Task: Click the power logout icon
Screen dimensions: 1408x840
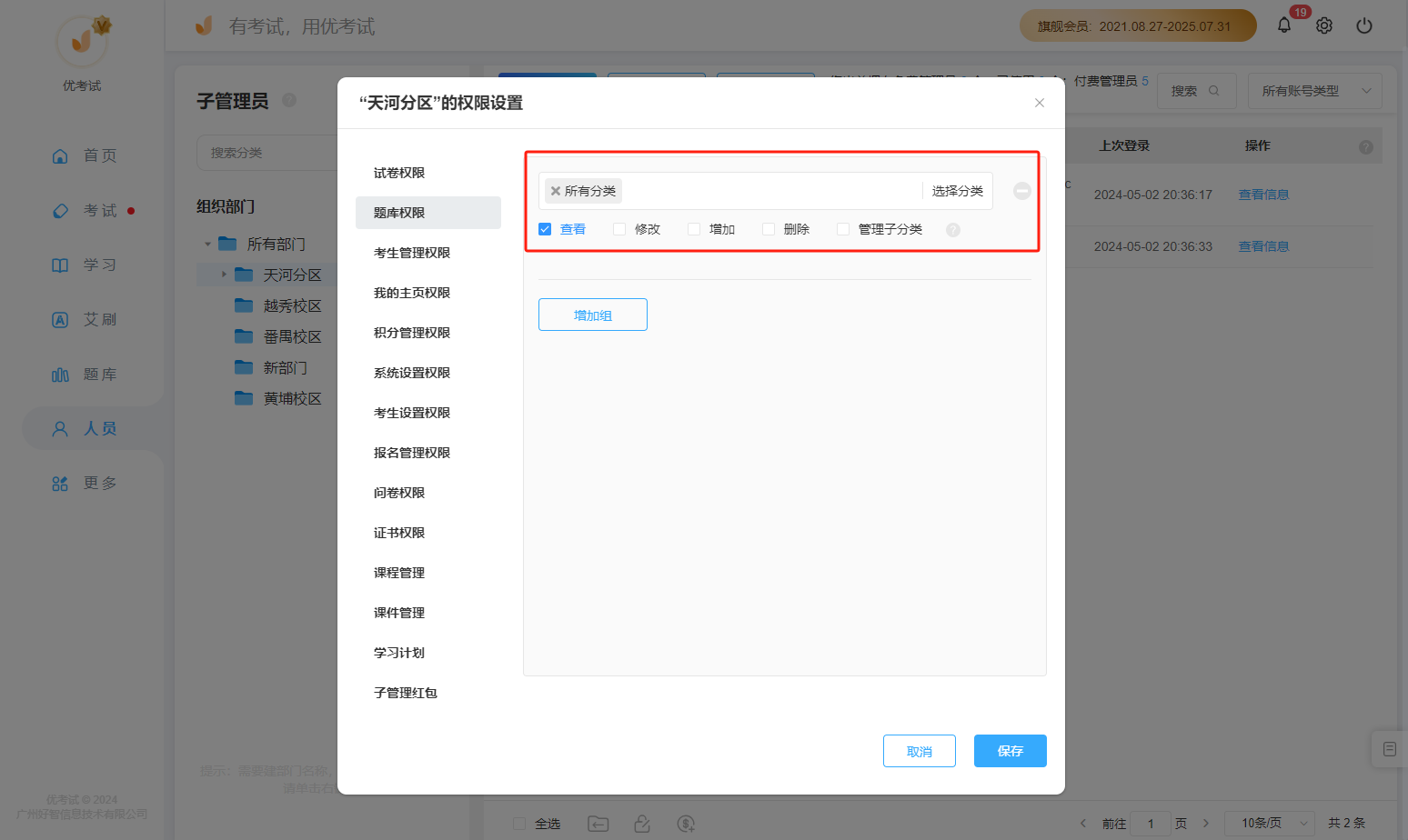Action: pos(1364,25)
